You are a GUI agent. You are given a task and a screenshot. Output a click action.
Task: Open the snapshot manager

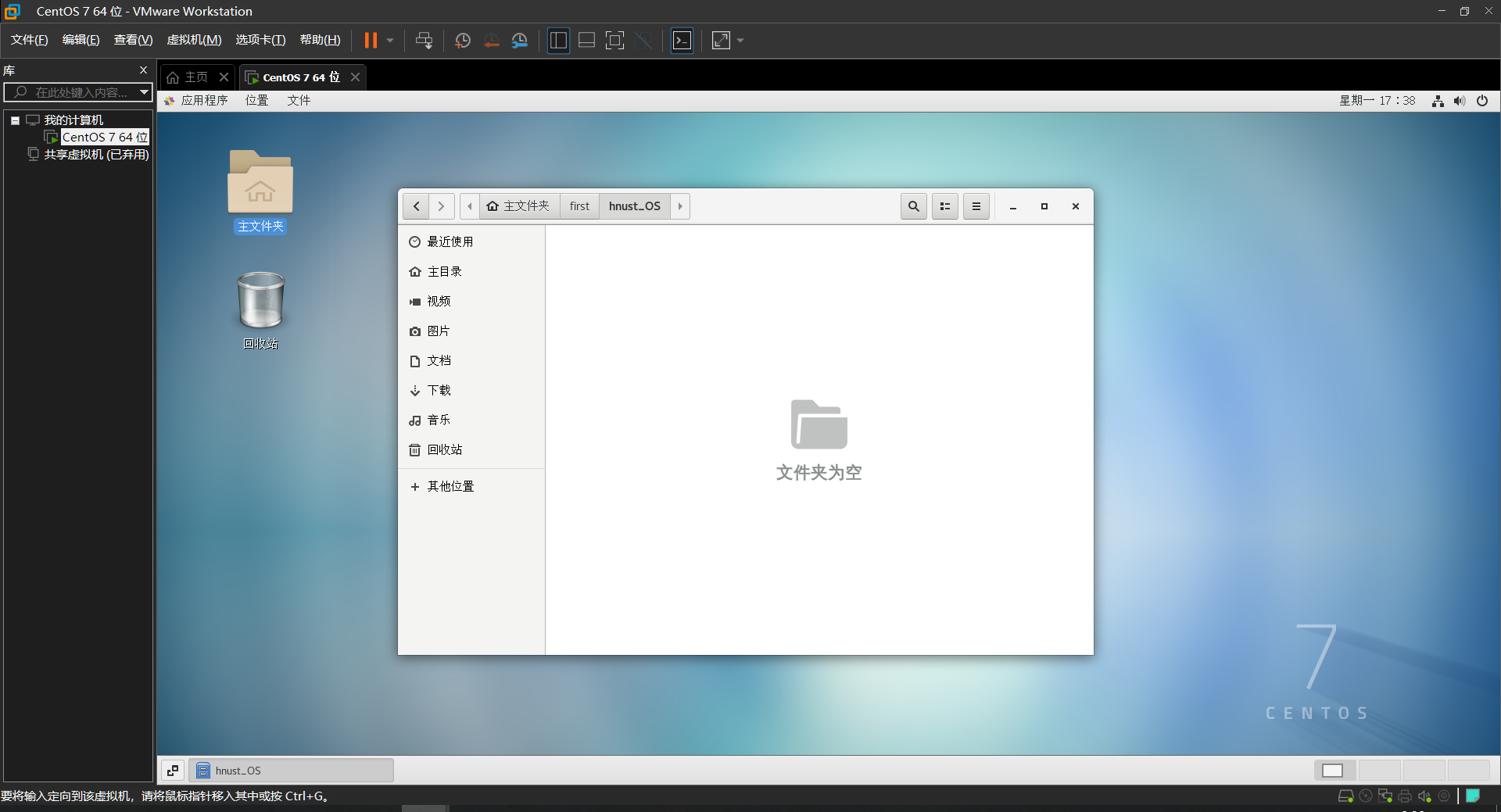[520, 40]
